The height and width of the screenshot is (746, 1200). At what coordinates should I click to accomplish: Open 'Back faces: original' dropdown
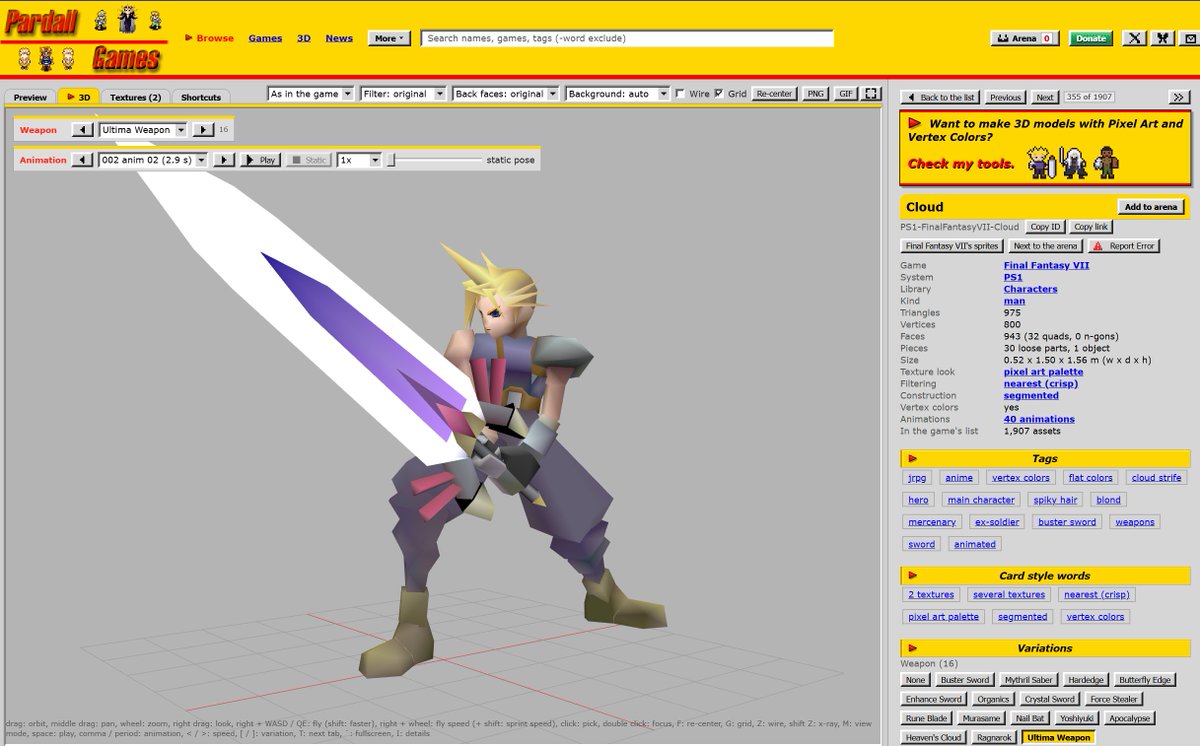pyautogui.click(x=505, y=94)
